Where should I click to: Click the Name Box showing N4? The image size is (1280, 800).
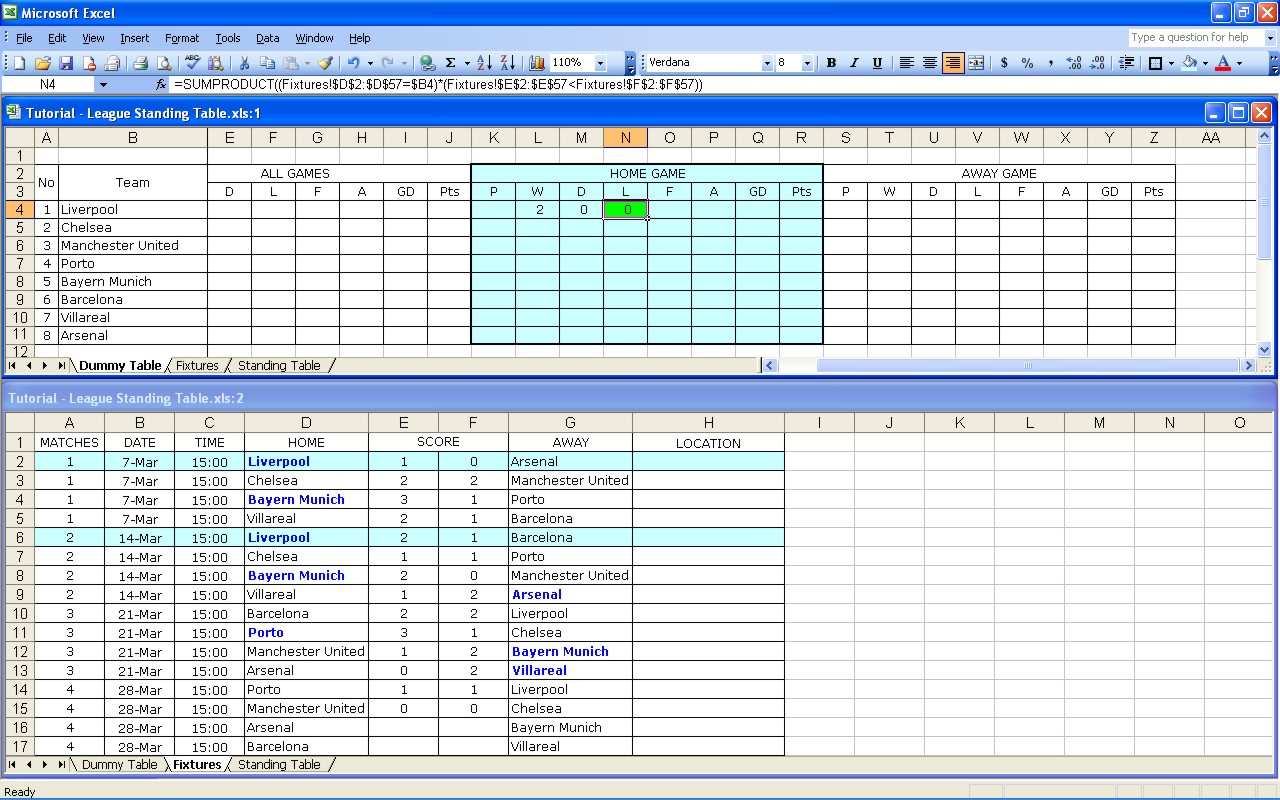click(48, 85)
